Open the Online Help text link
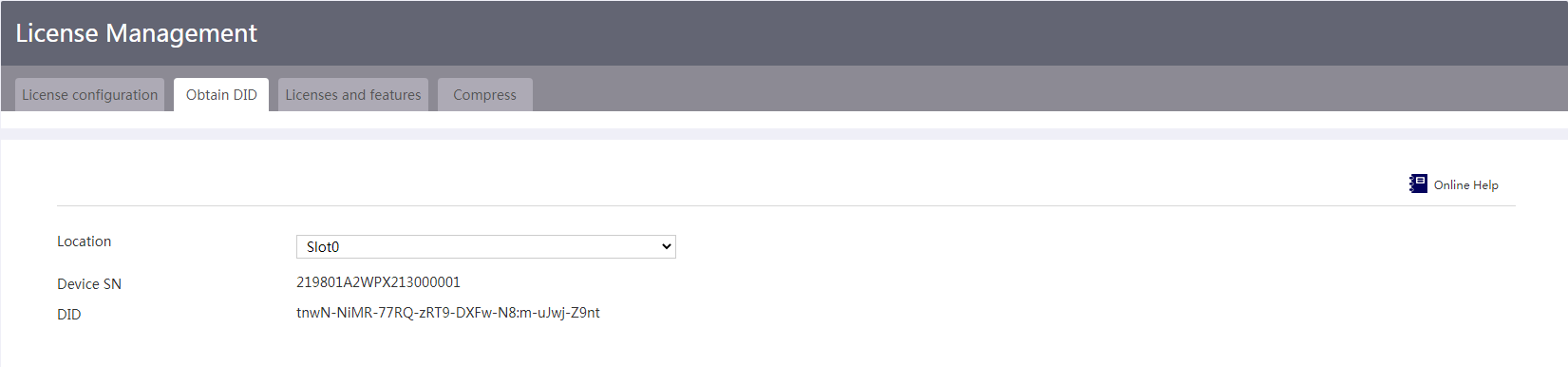This screenshot has height=367, width=1568. (1466, 185)
